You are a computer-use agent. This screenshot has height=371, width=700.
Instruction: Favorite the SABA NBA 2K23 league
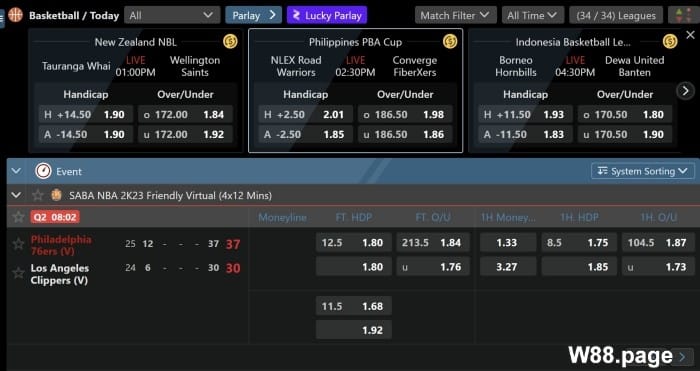point(38,195)
